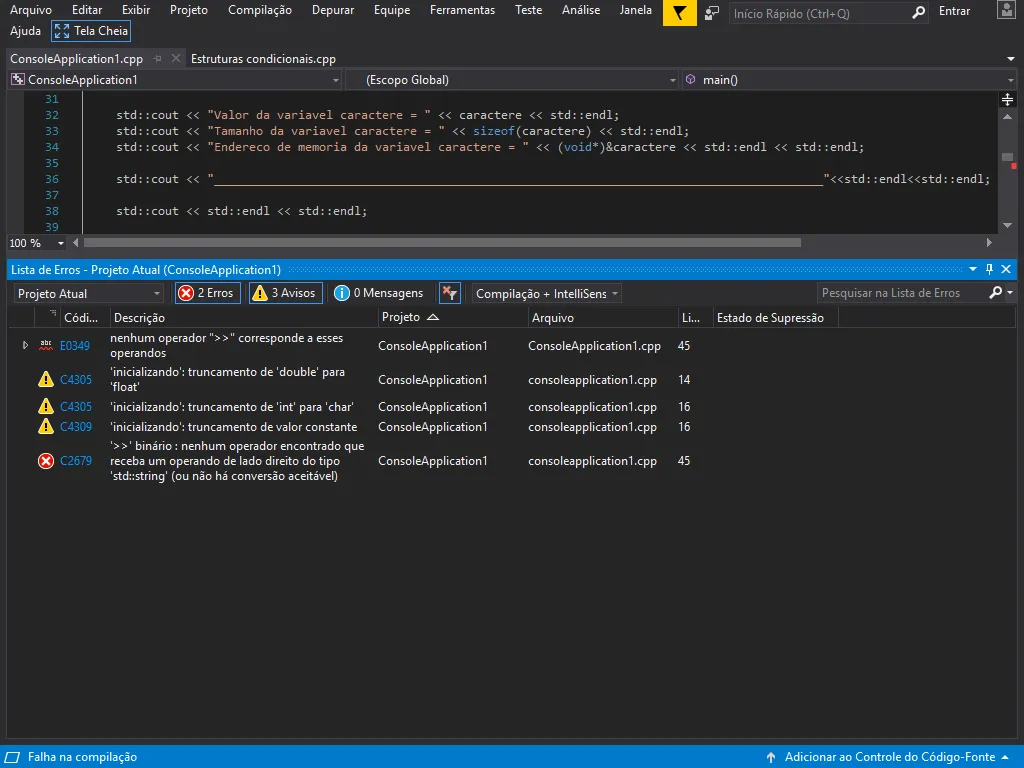Click the Quick Launch search magnifier icon
The height and width of the screenshot is (768, 1024).
[x=919, y=13]
